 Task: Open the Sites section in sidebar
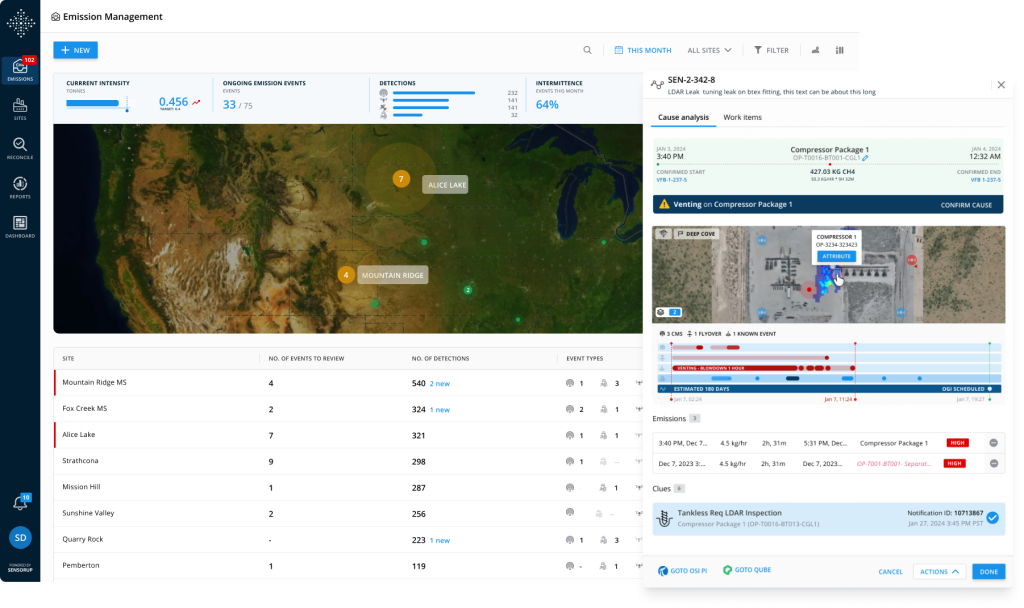(20, 108)
